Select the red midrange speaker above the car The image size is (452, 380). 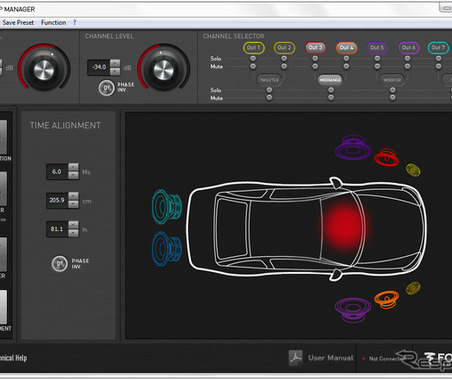click(x=386, y=157)
